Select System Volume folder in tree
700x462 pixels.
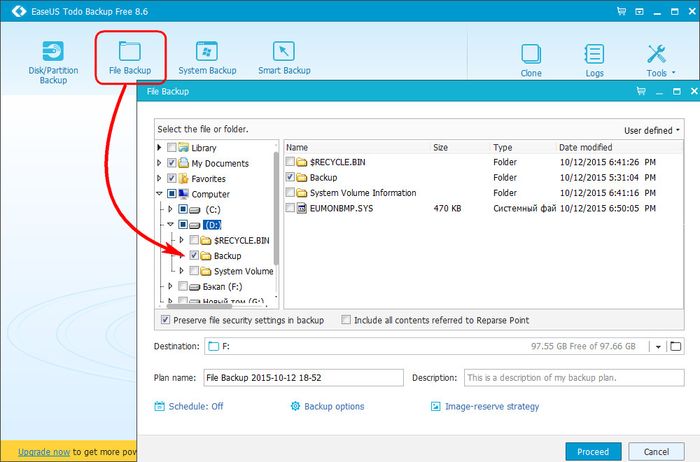click(x=243, y=271)
